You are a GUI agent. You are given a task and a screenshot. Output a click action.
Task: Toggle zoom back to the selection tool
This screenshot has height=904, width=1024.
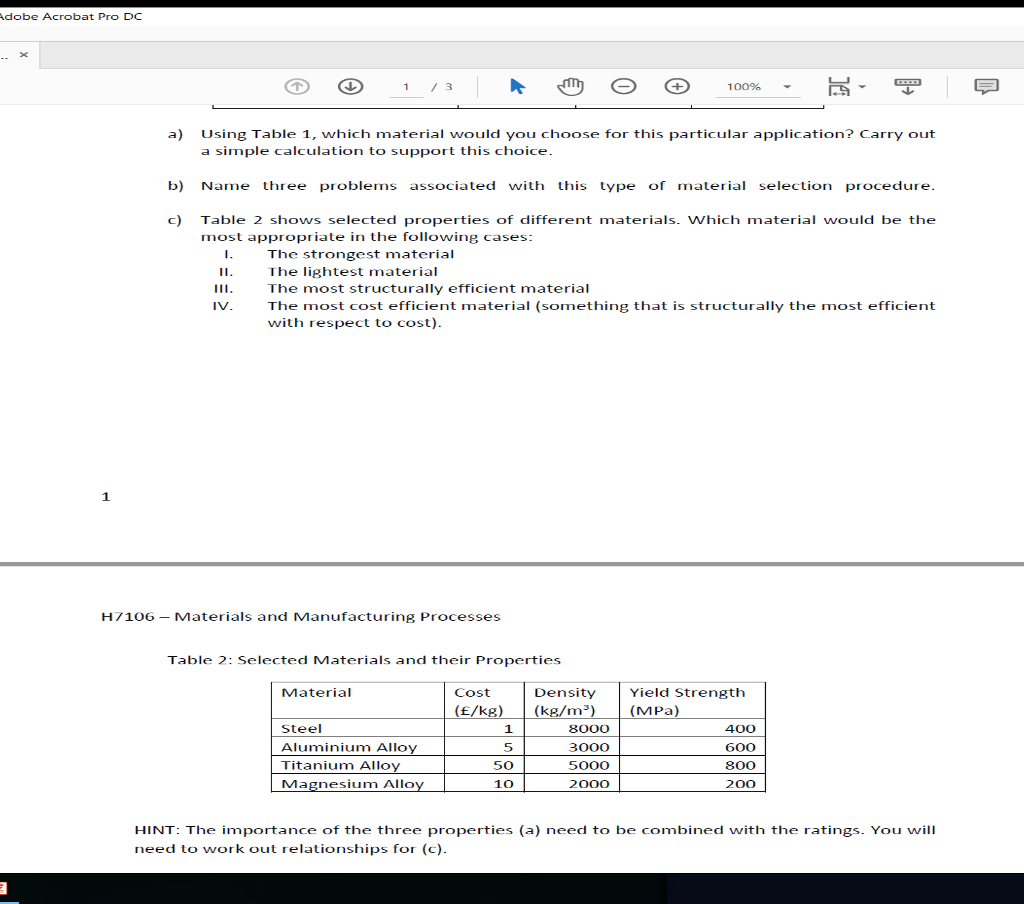[517, 86]
